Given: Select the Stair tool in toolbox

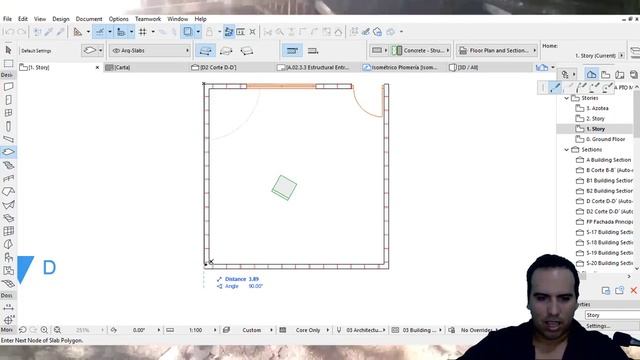Looking at the screenshot, I should [8, 165].
